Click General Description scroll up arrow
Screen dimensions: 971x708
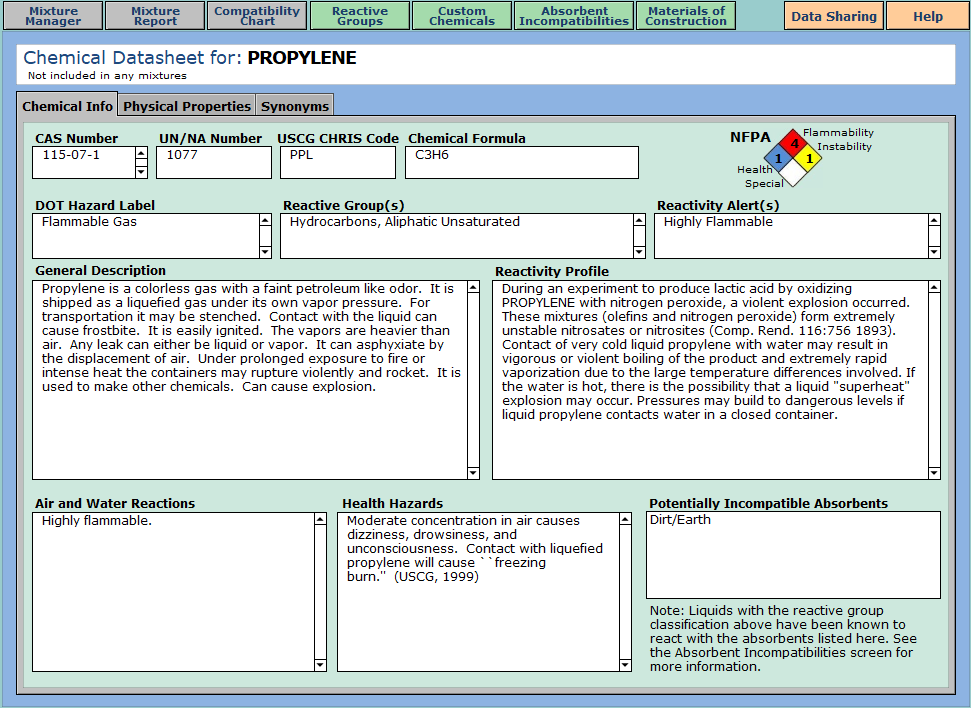click(x=473, y=287)
